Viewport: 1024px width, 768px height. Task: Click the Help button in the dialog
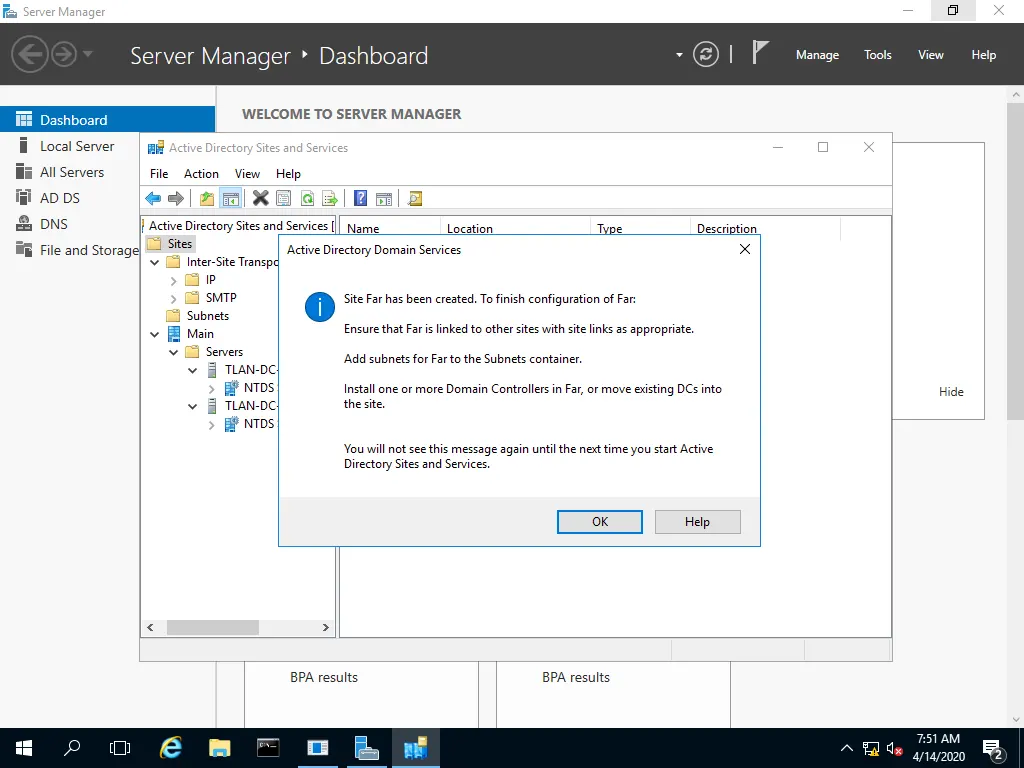pyautogui.click(x=697, y=522)
